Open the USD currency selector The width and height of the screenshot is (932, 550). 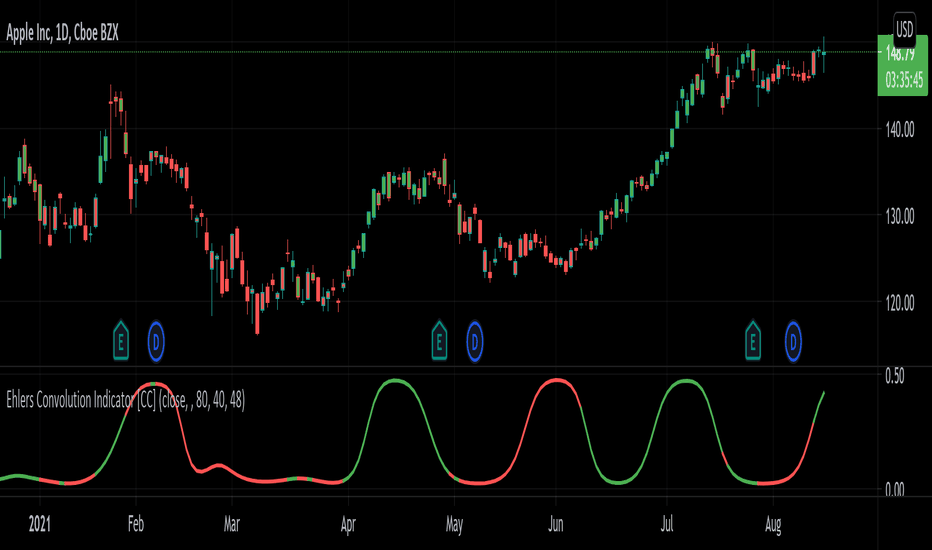(904, 29)
